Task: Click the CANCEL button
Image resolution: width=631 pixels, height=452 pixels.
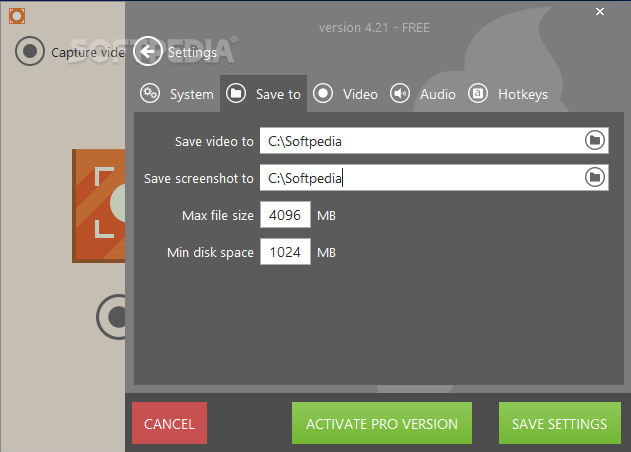Action: pos(169,423)
